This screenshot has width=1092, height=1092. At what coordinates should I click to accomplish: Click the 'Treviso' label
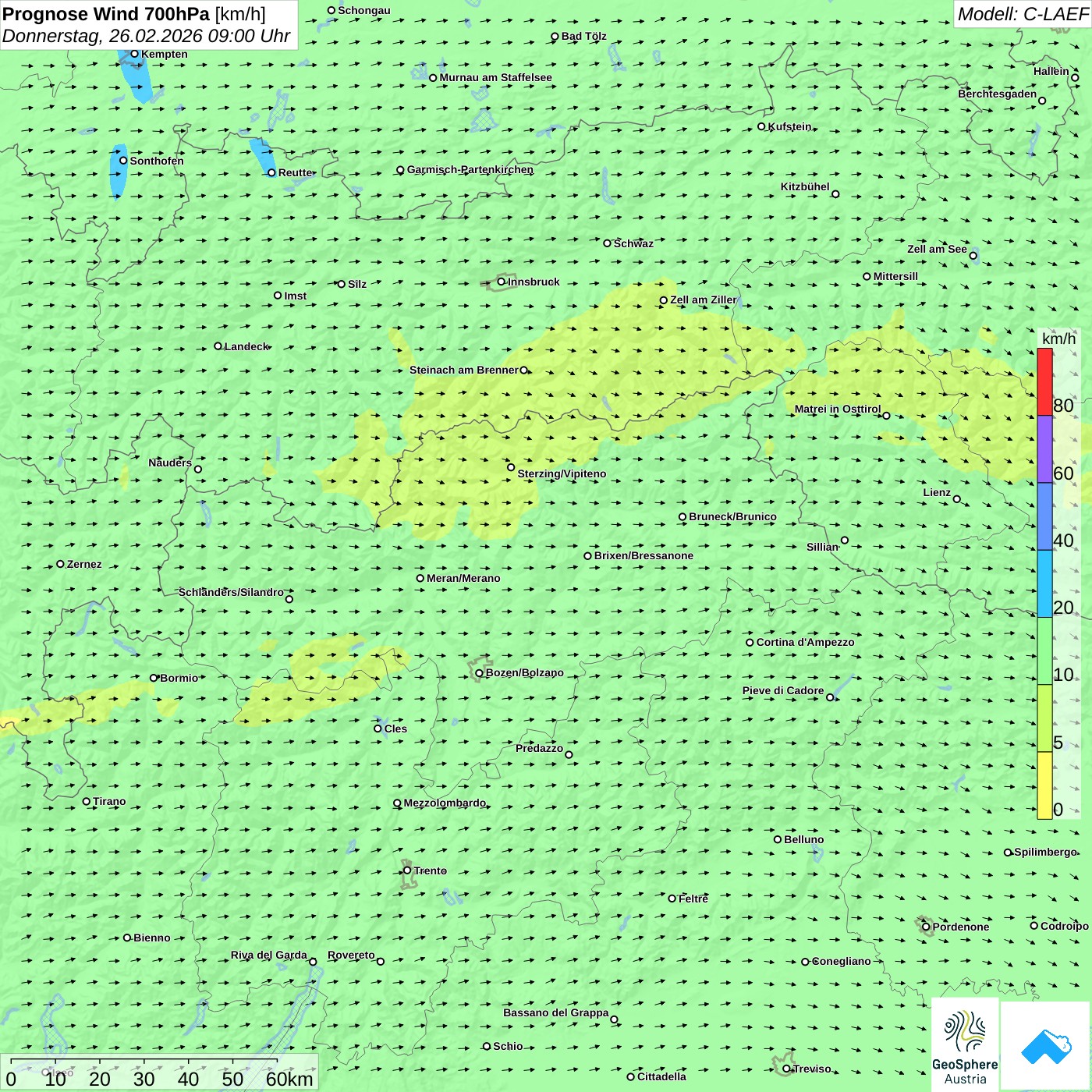tap(811, 1069)
